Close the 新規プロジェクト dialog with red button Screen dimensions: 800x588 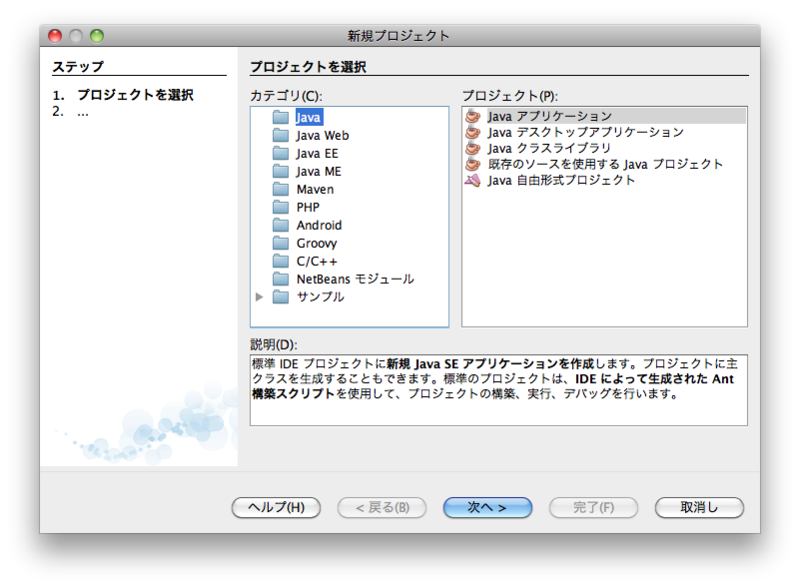(55, 36)
